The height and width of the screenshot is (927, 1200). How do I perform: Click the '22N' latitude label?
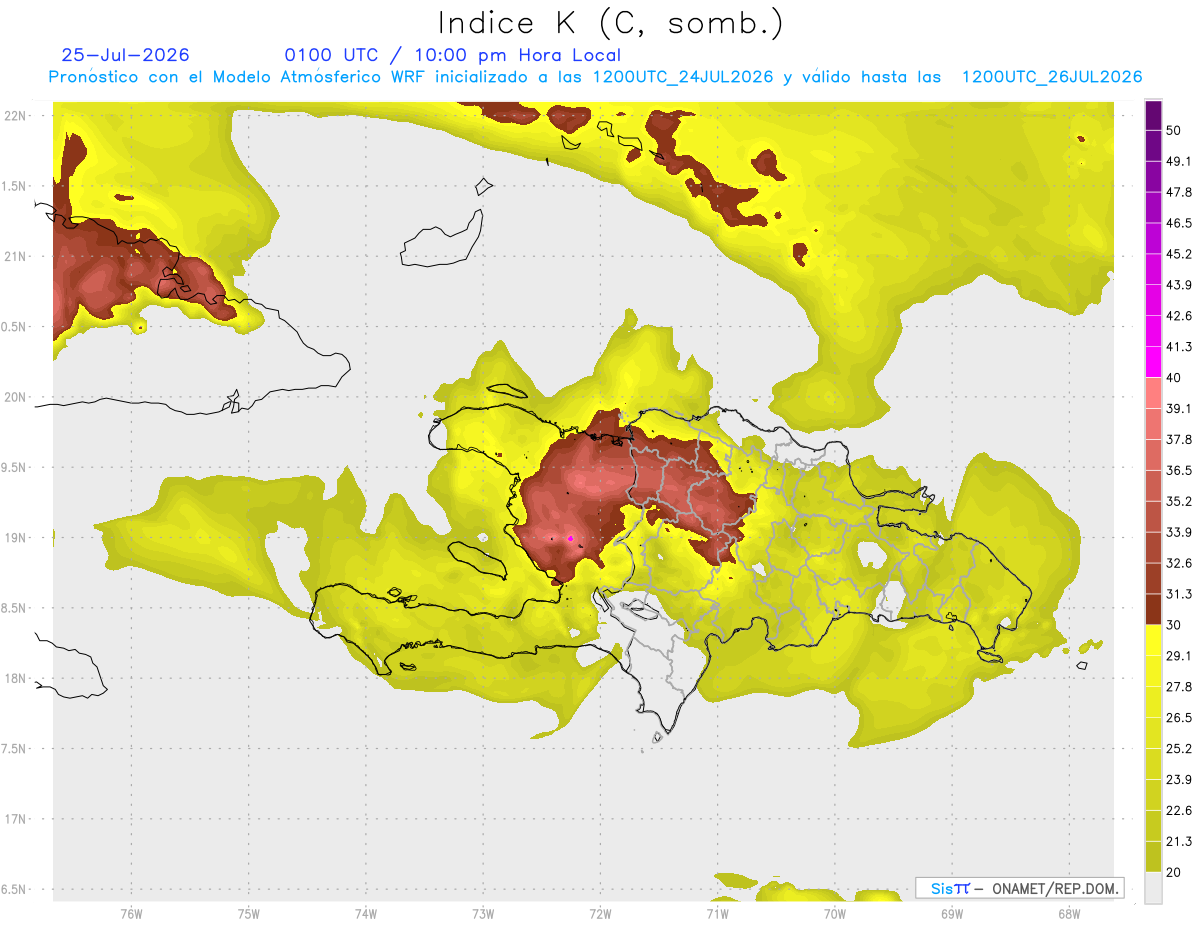[14, 115]
